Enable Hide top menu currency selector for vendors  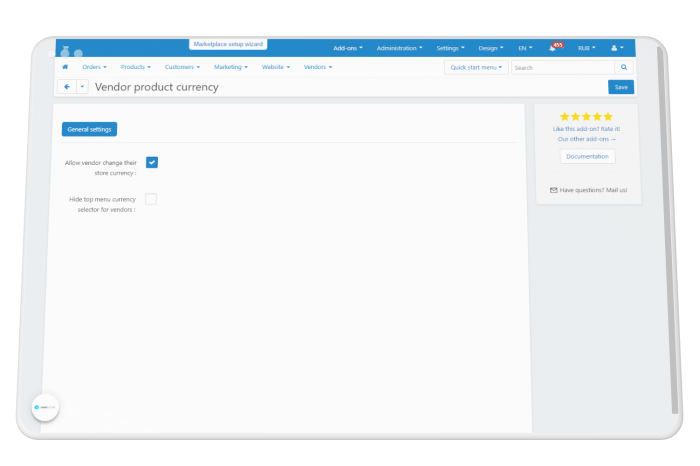click(x=151, y=199)
